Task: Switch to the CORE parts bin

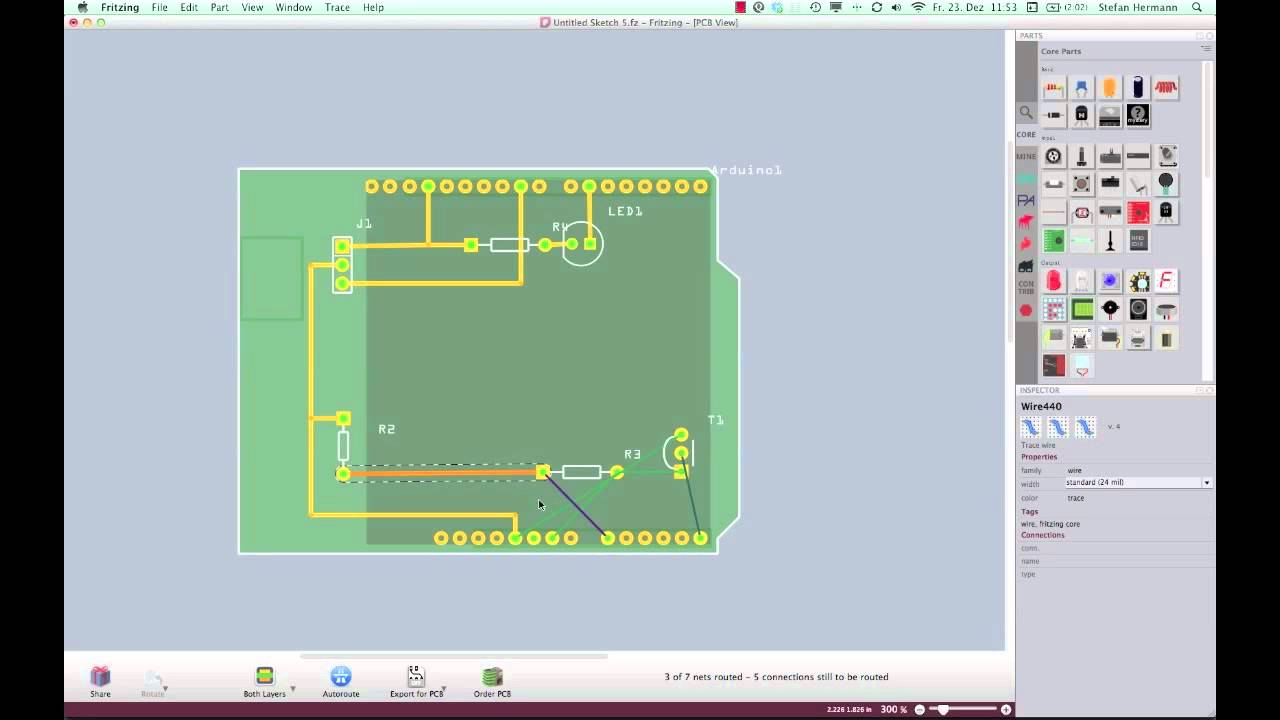Action: tap(1026, 134)
